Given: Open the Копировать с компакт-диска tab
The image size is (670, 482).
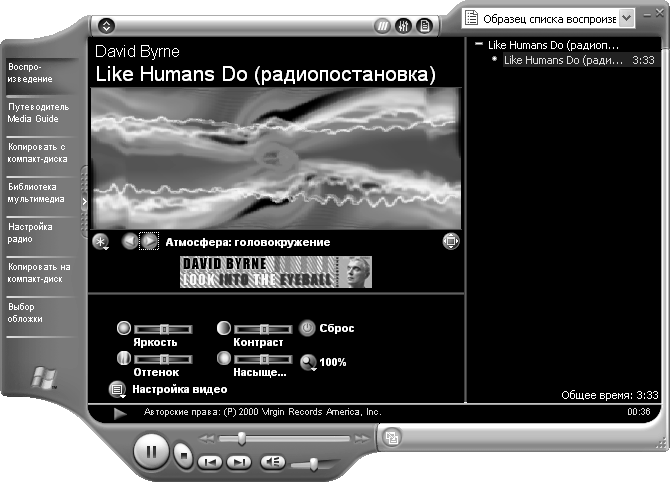Looking at the screenshot, I should point(41,153).
